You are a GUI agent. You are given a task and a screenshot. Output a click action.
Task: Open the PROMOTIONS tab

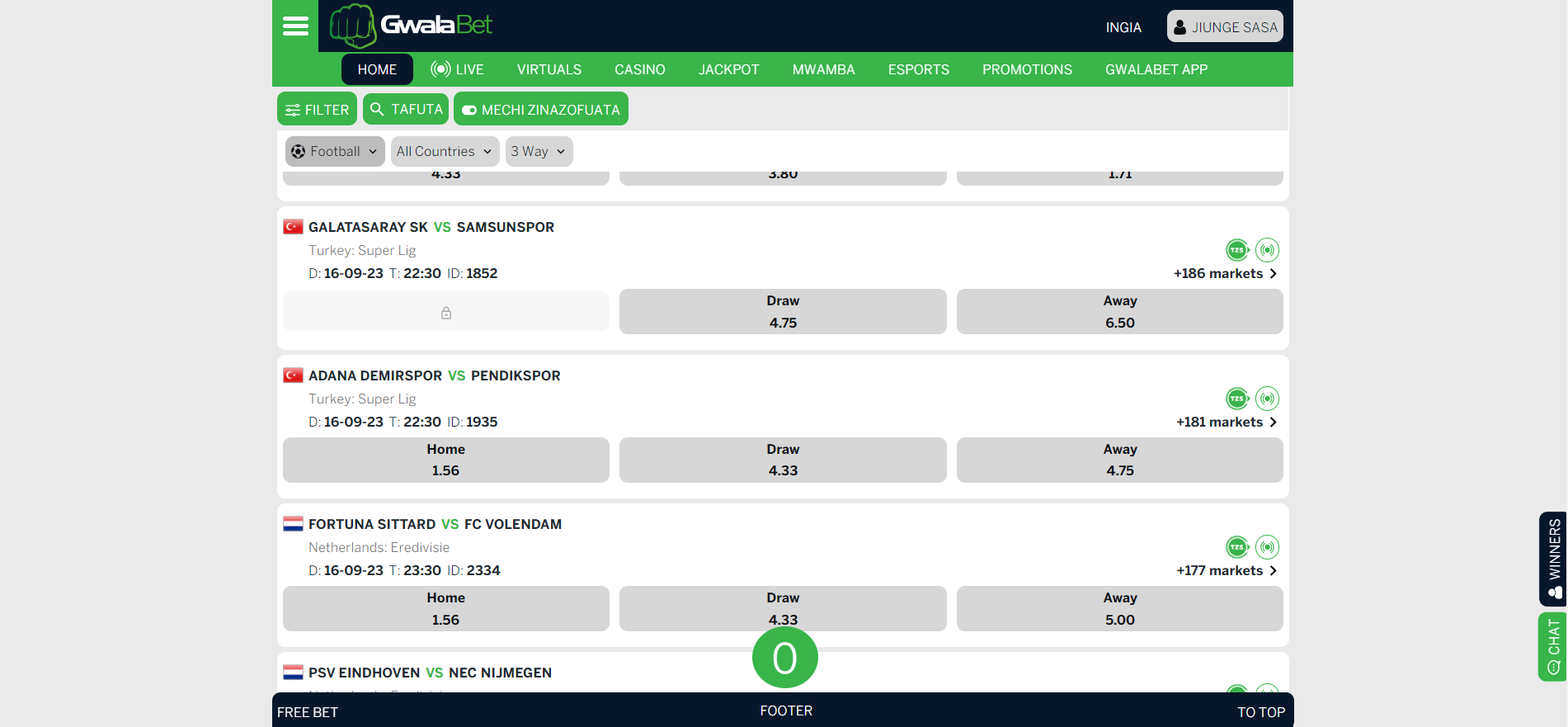coord(1028,69)
